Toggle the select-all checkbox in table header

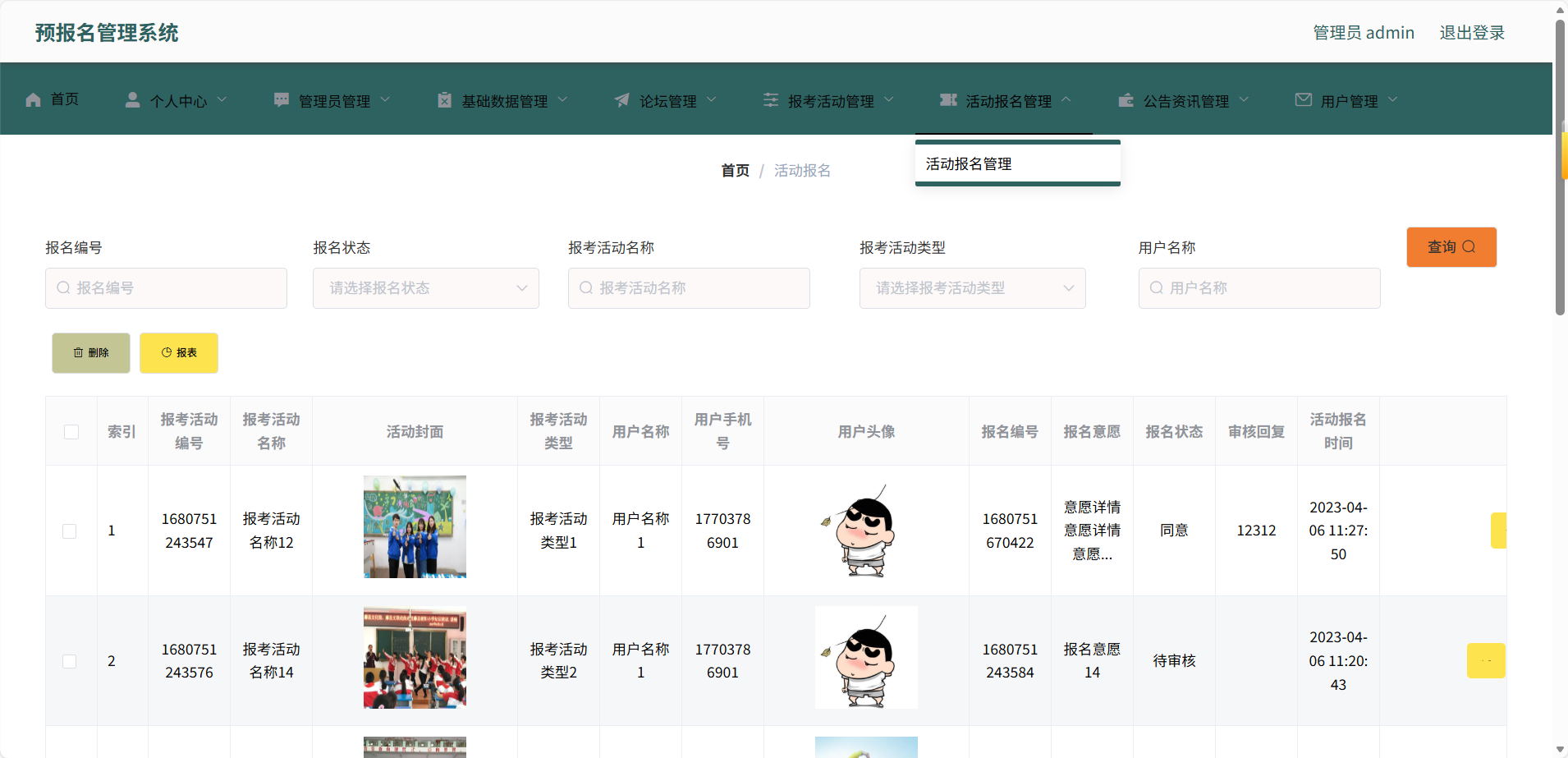coord(71,432)
